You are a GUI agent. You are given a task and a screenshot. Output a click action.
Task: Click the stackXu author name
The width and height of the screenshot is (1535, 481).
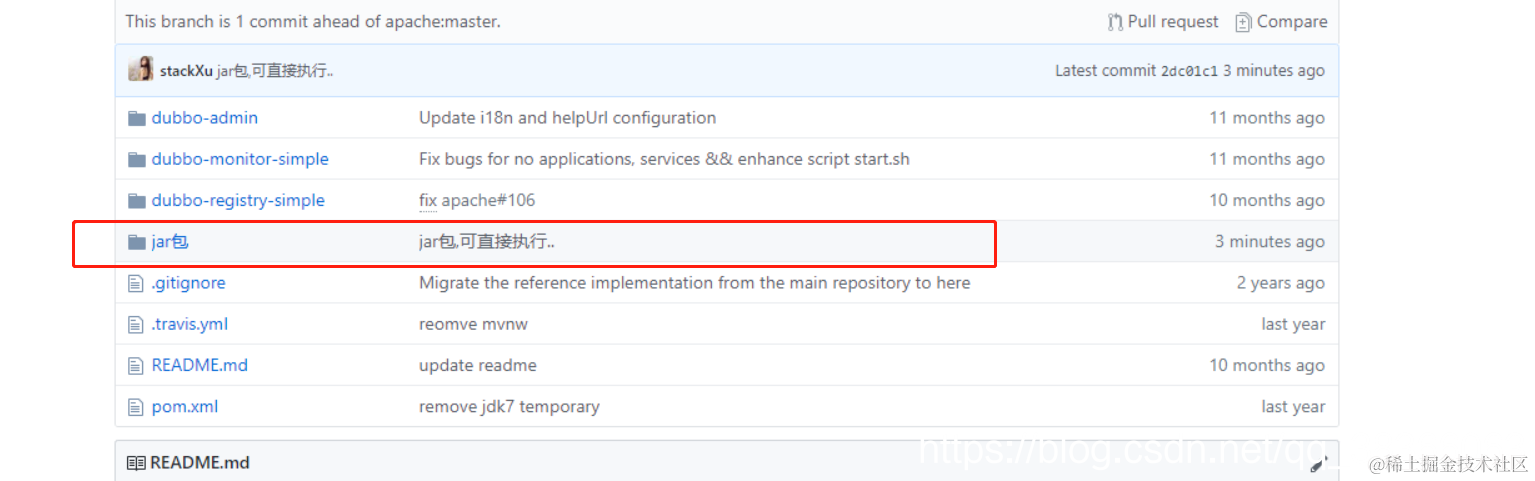click(x=186, y=71)
